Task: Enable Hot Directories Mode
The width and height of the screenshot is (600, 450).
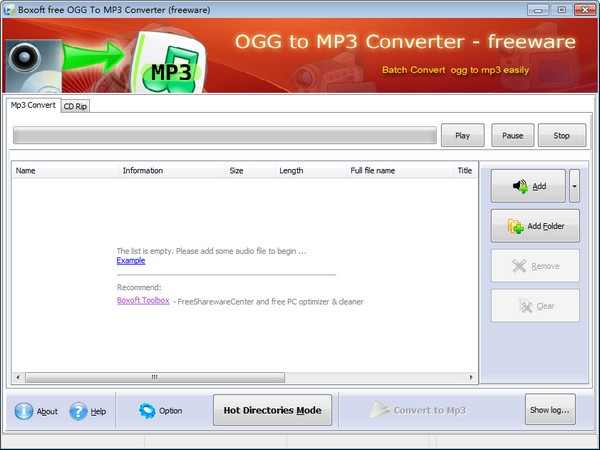Action: tap(272, 410)
